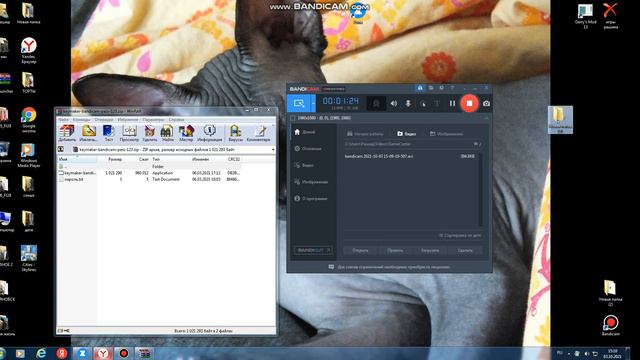Viewport: 640px width, 360px height.
Task: Toggle mouse cursor effects in Bandicam
Action: point(423,104)
